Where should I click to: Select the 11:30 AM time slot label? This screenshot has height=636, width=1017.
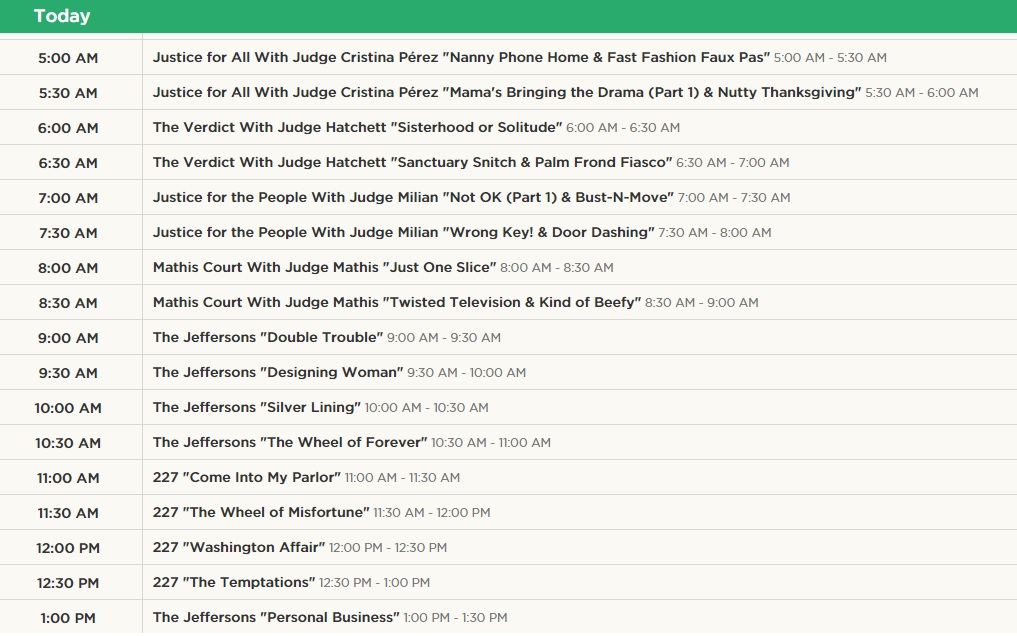(x=68, y=513)
